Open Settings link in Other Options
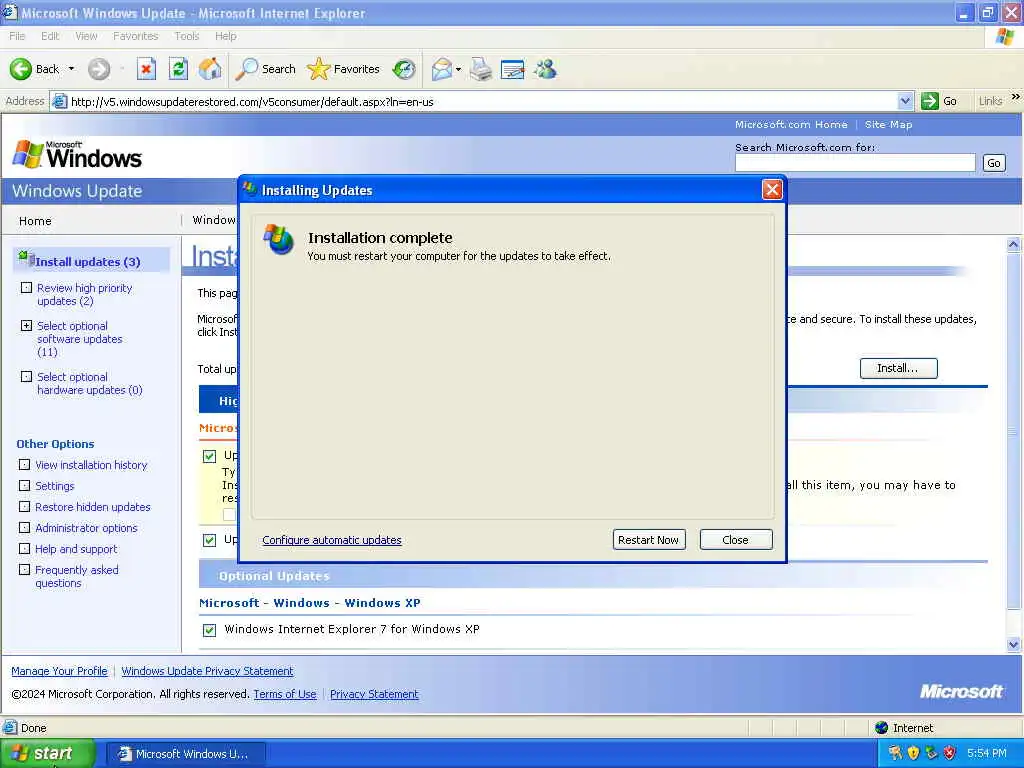The image size is (1024, 768). click(54, 486)
